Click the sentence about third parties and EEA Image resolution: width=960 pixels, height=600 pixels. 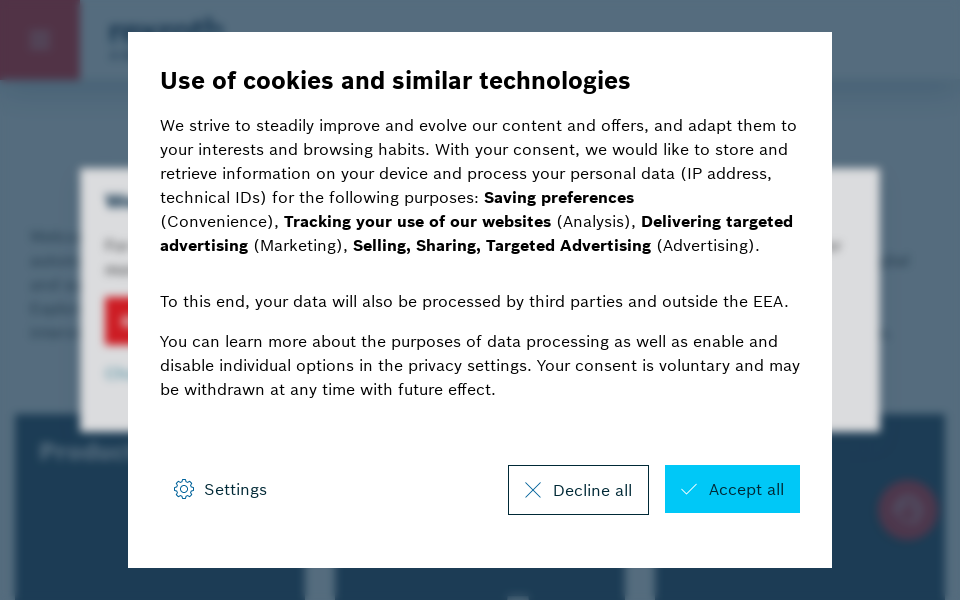[x=474, y=302]
